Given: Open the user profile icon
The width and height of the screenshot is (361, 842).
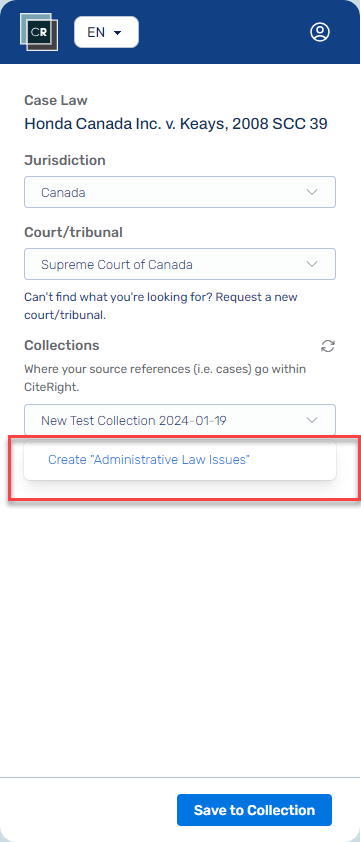Looking at the screenshot, I should 320,32.
